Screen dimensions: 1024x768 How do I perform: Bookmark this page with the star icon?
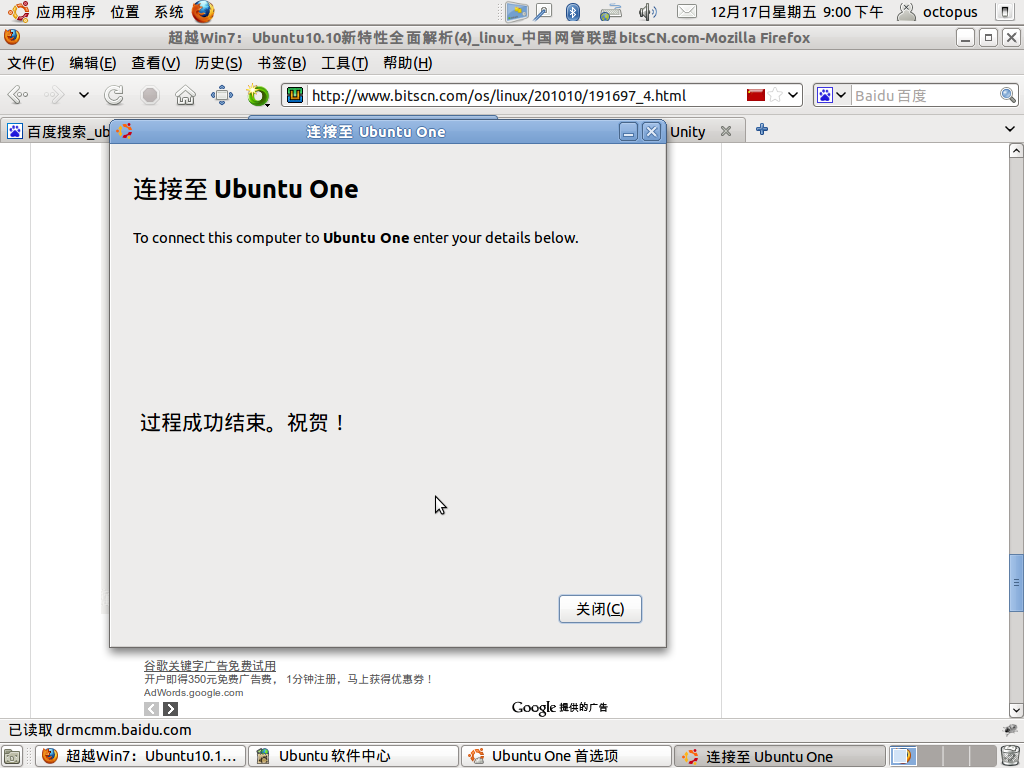[775, 95]
